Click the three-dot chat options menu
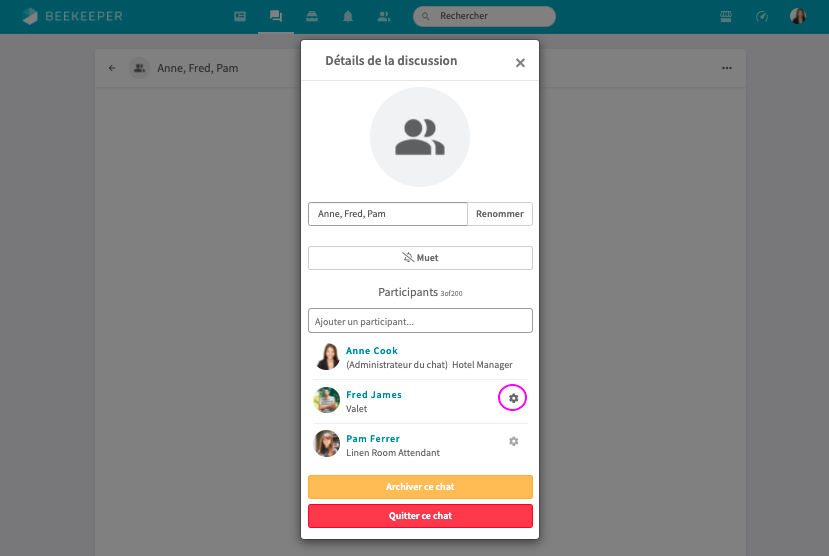 click(x=727, y=68)
